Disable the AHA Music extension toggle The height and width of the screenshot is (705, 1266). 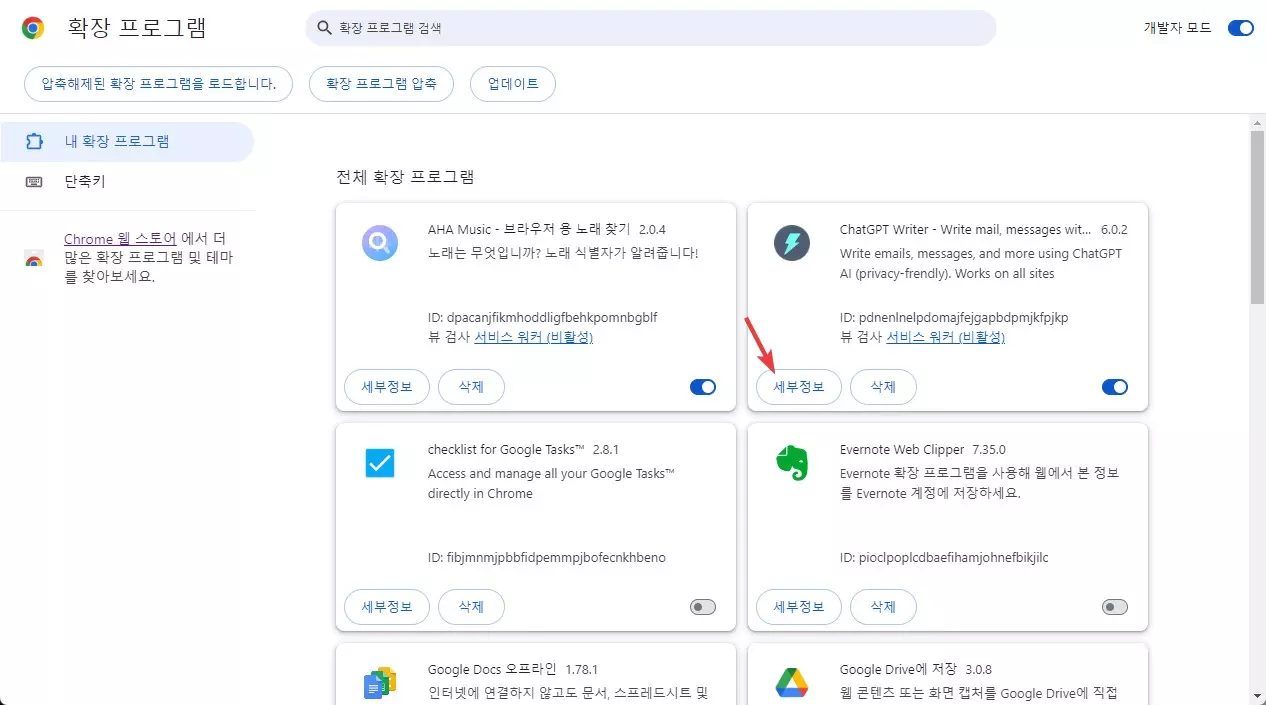click(703, 387)
